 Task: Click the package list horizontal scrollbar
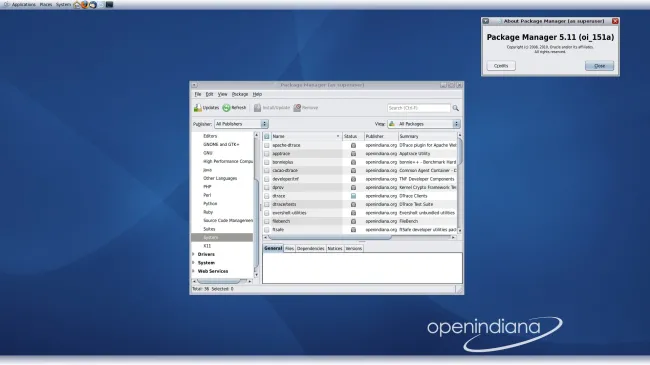(x=359, y=238)
